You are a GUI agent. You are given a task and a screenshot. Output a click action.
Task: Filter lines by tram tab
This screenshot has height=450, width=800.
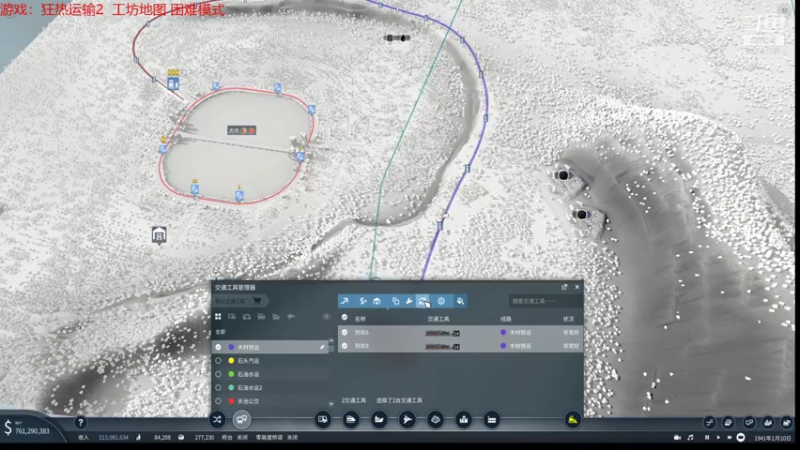tap(246, 317)
